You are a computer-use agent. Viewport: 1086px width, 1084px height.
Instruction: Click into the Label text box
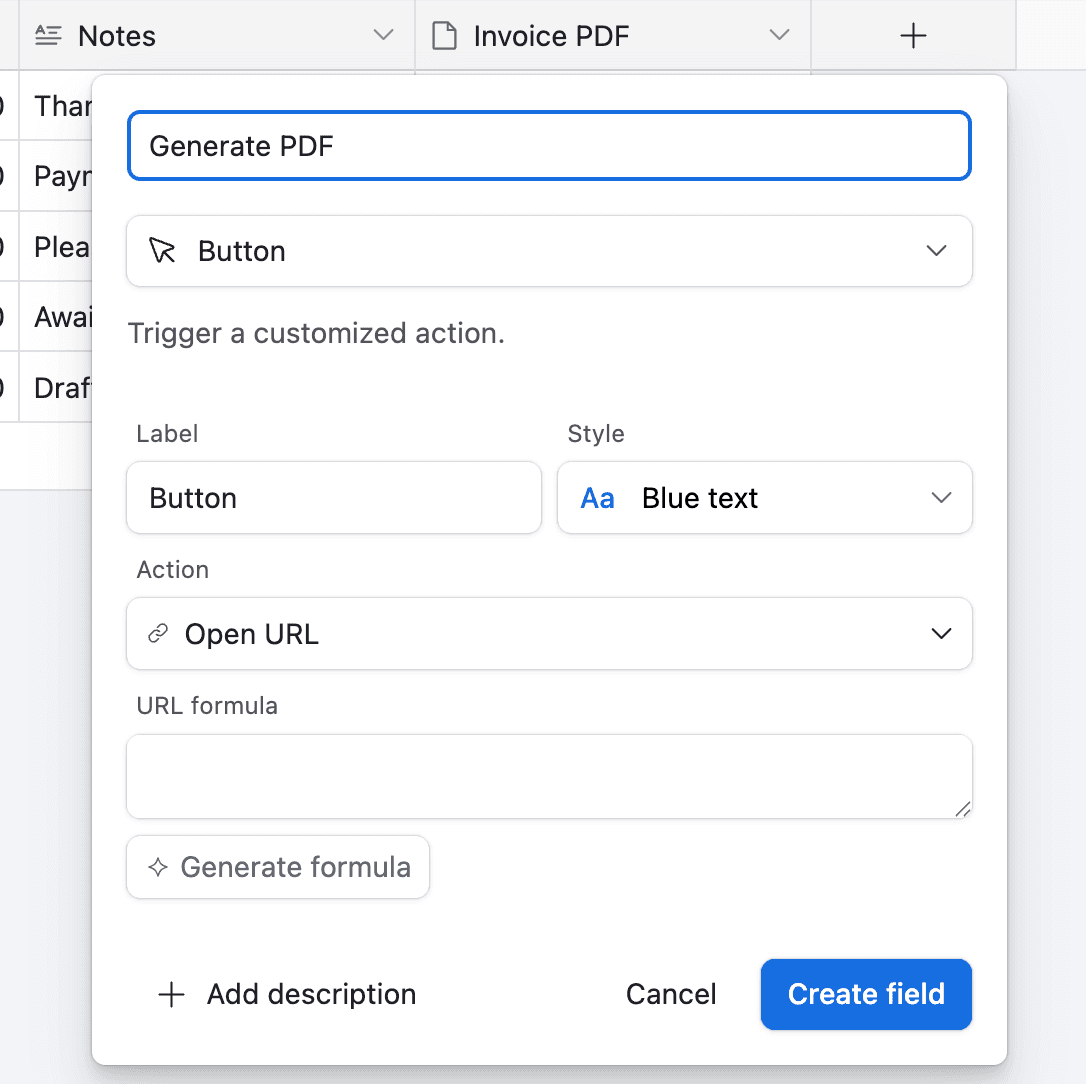coord(333,498)
